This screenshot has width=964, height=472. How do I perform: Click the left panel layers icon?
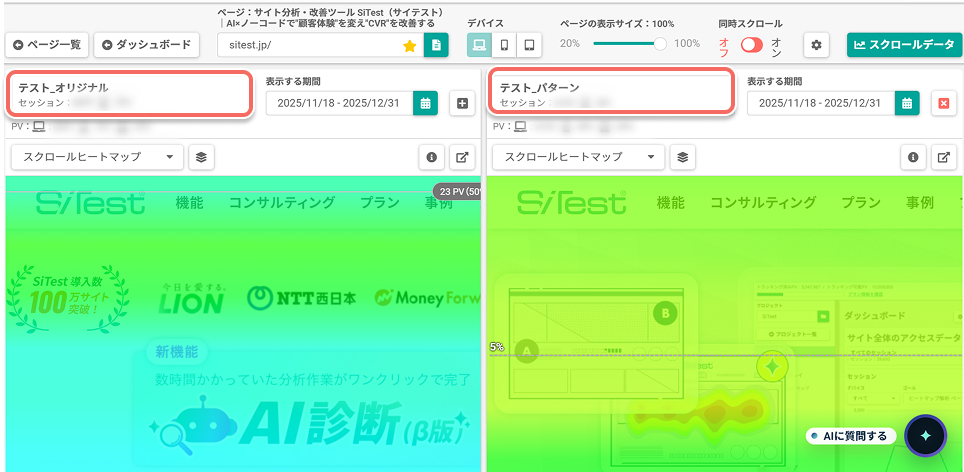(x=202, y=157)
